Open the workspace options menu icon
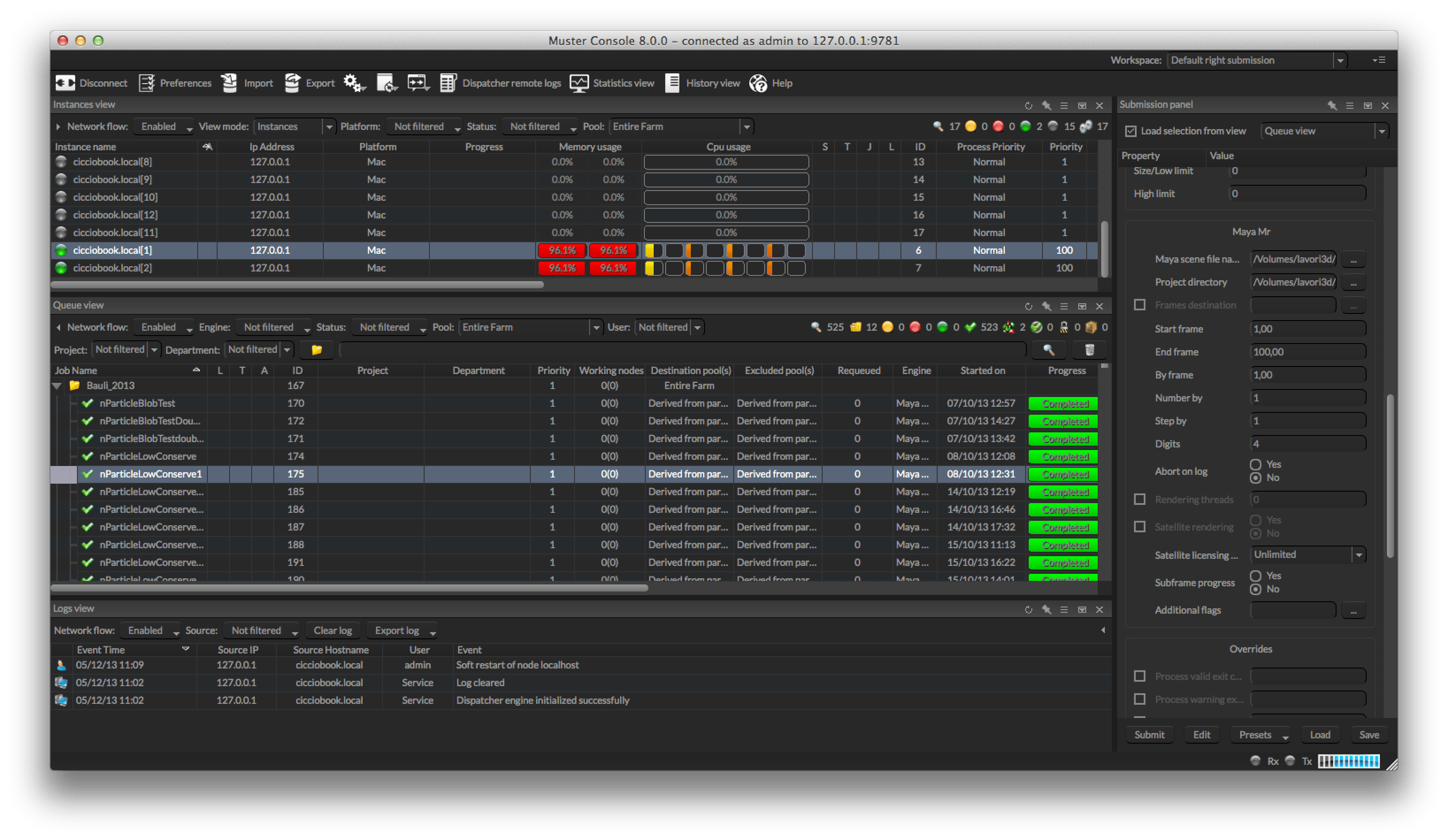The width and height of the screenshot is (1448, 840). point(1379,60)
